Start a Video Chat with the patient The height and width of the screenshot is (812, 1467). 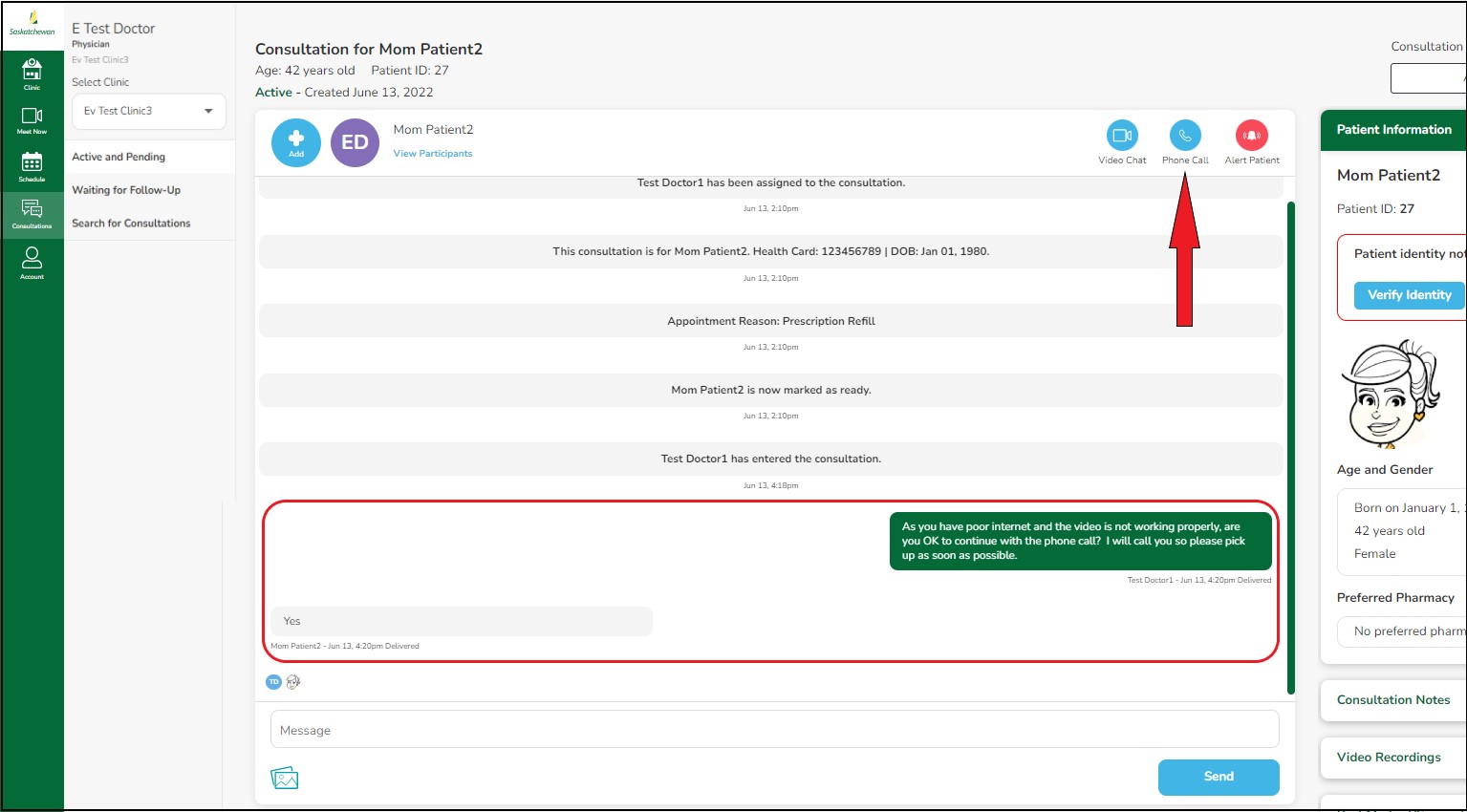[x=1122, y=136]
